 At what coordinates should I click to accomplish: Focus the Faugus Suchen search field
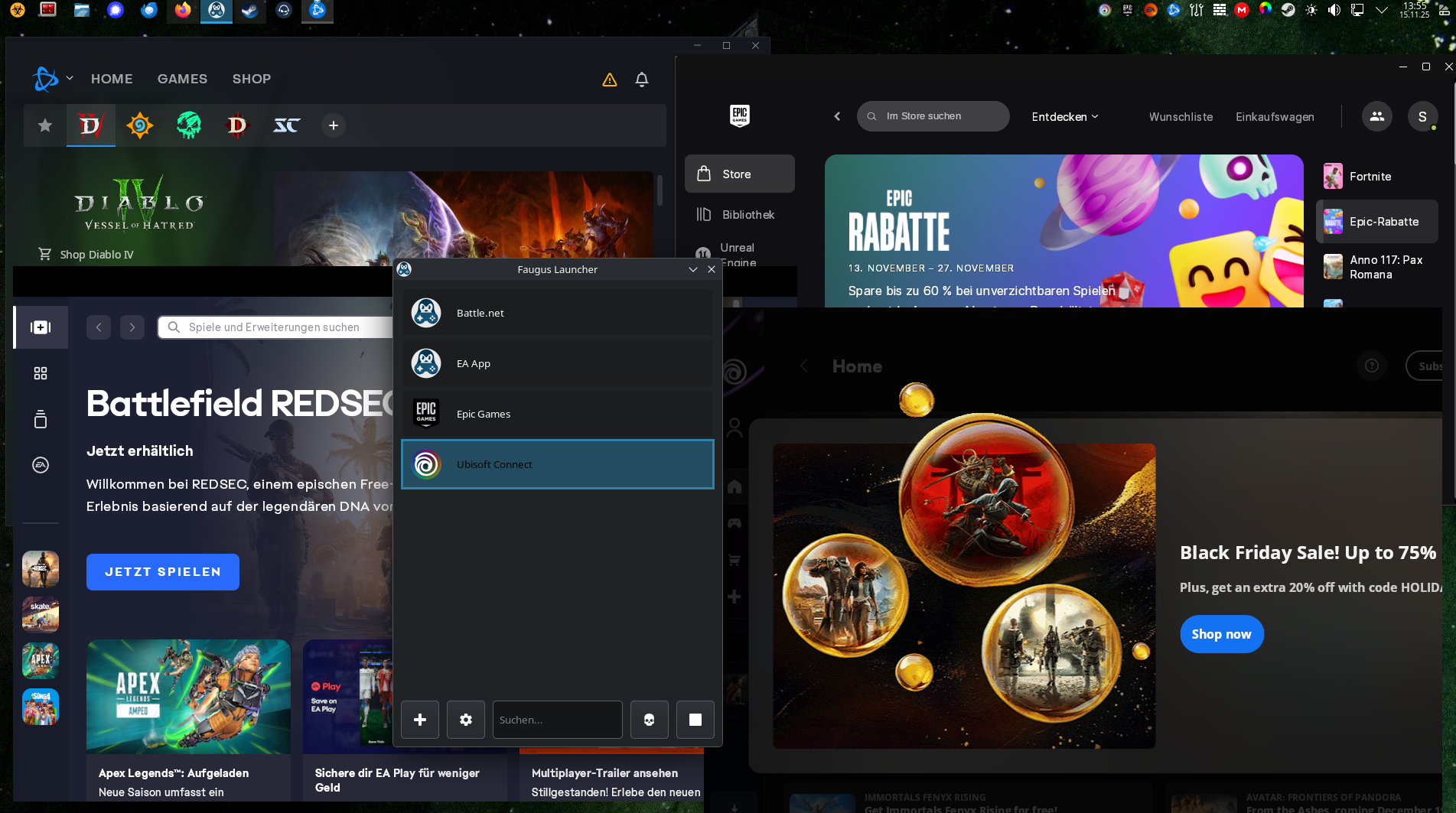click(x=558, y=720)
